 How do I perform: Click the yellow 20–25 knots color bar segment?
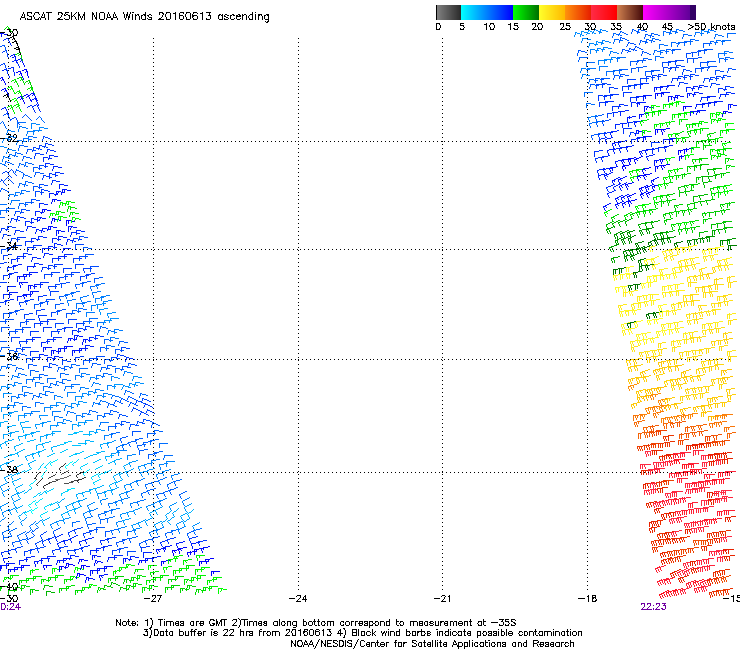point(552,12)
